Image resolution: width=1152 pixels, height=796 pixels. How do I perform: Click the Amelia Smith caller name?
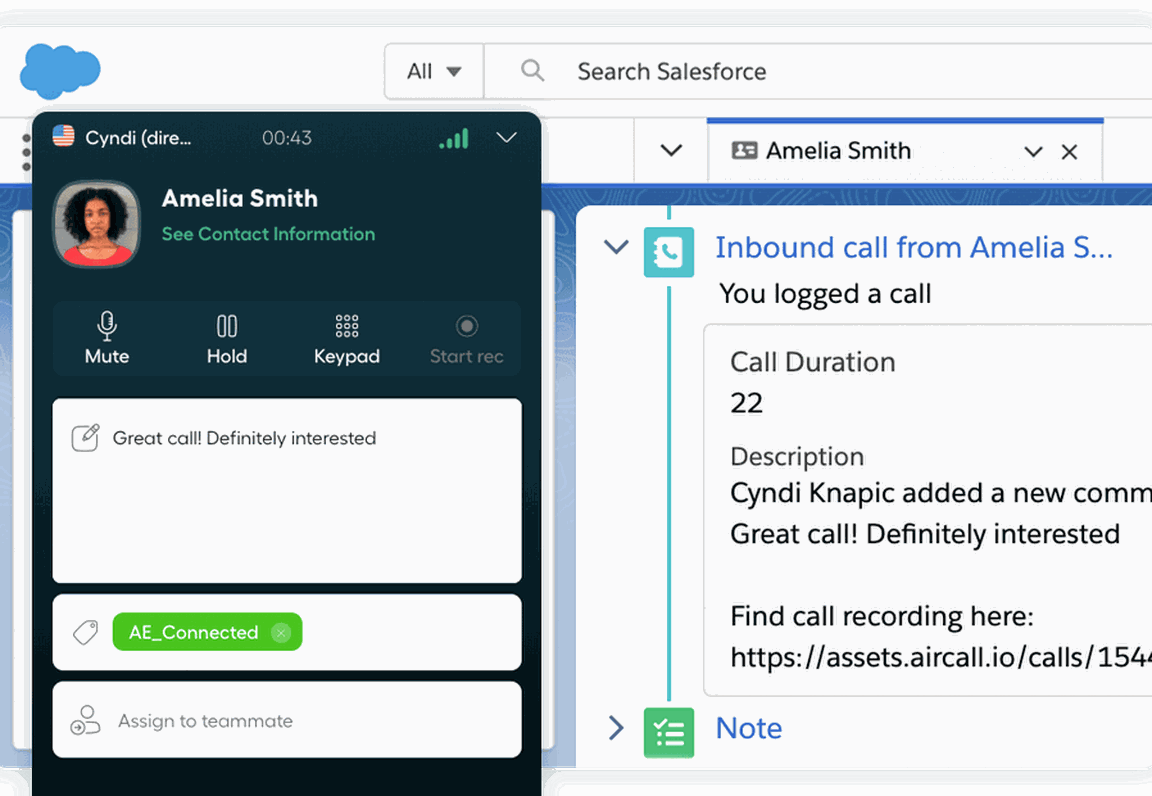[x=240, y=198]
